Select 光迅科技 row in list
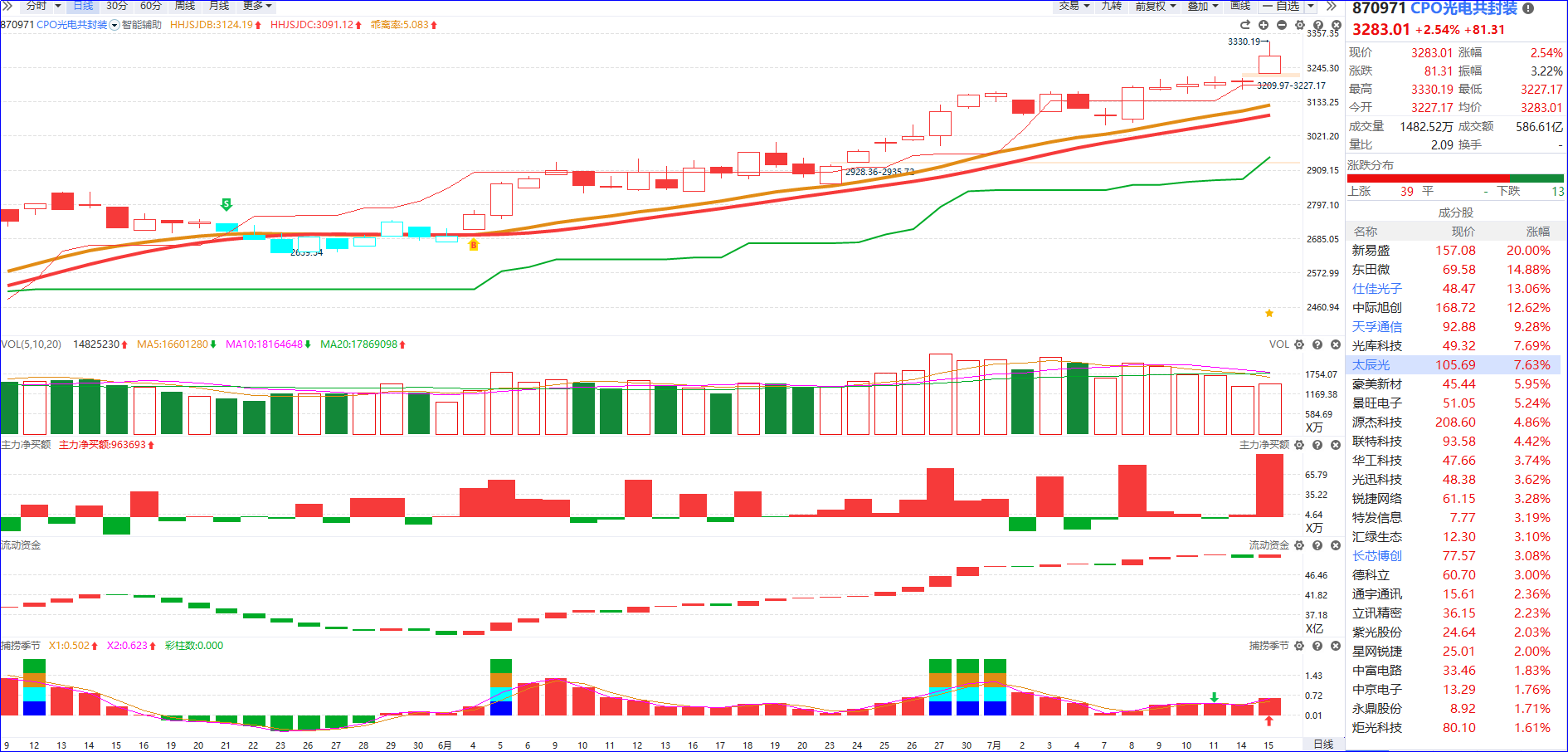Viewport: 1568px width, 752px height. (x=1453, y=480)
